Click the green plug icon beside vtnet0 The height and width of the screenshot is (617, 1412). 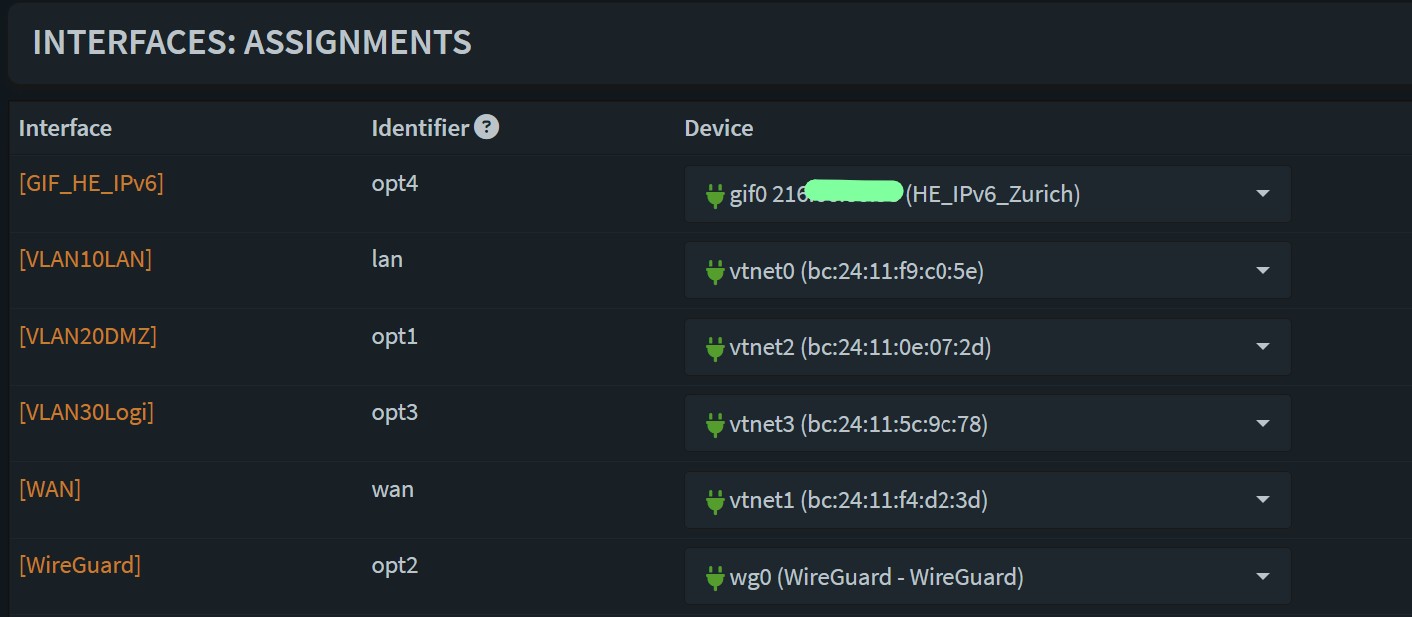click(715, 271)
